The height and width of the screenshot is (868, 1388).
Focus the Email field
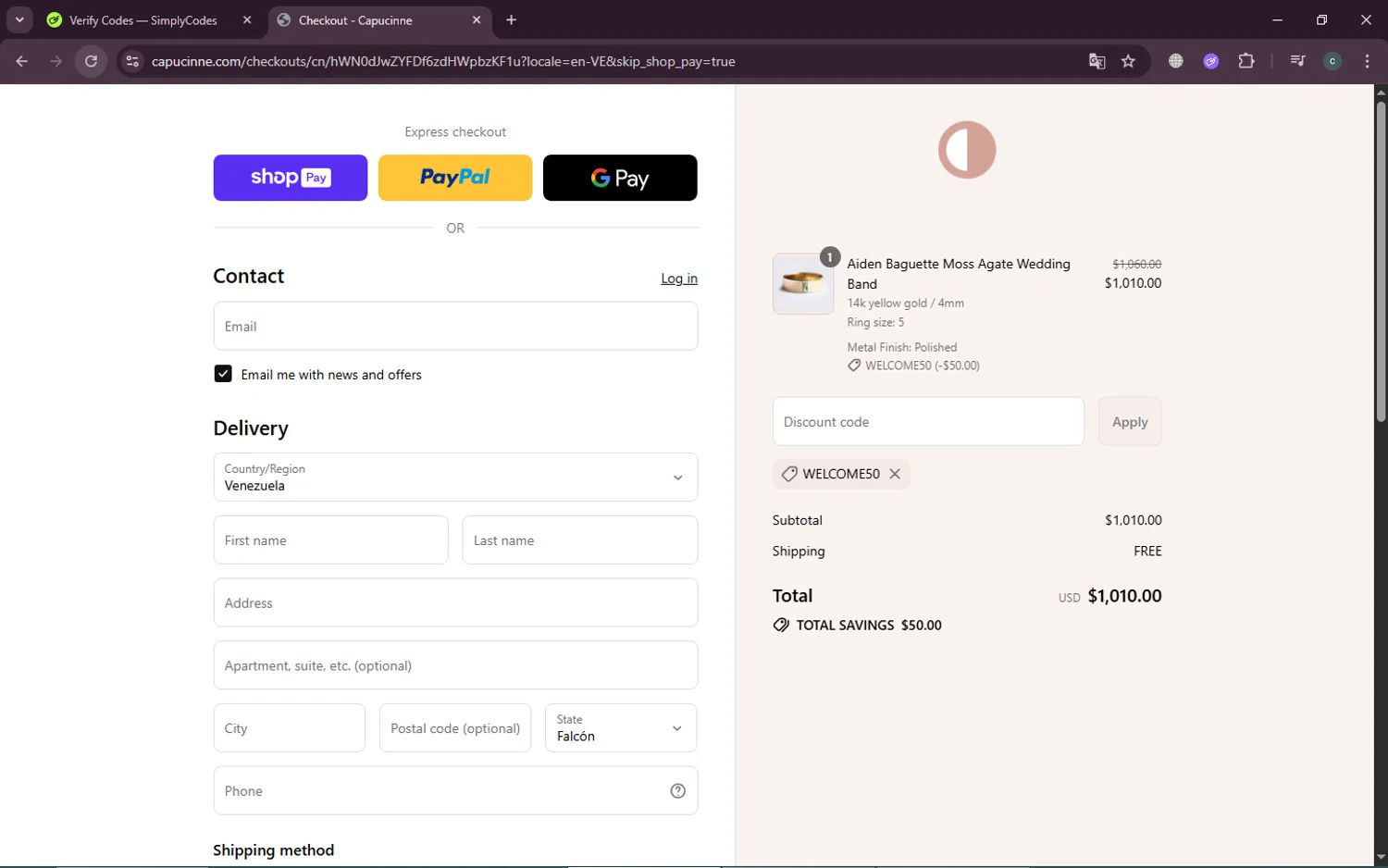tap(455, 326)
